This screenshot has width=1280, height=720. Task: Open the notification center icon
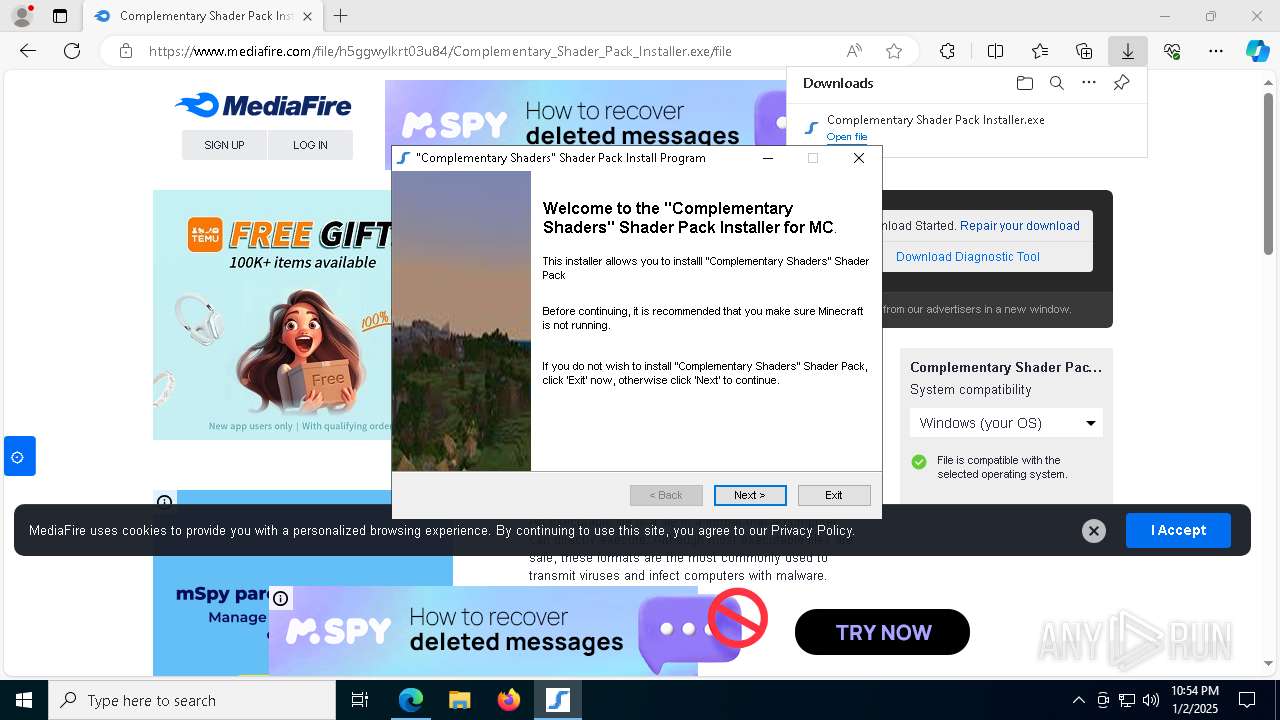click(1247, 700)
